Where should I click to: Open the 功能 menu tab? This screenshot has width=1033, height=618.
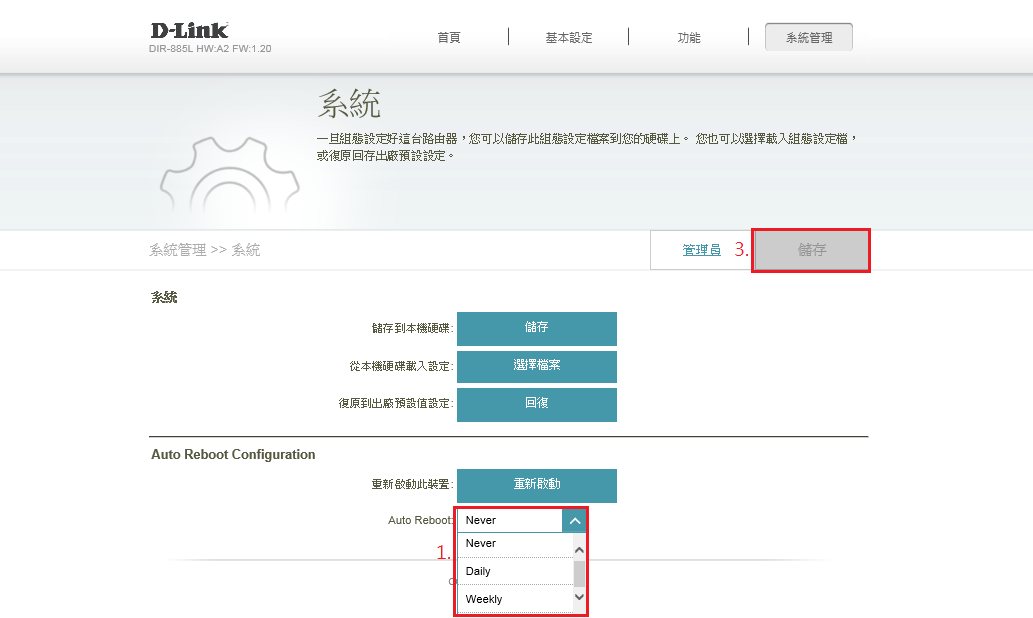tap(689, 38)
